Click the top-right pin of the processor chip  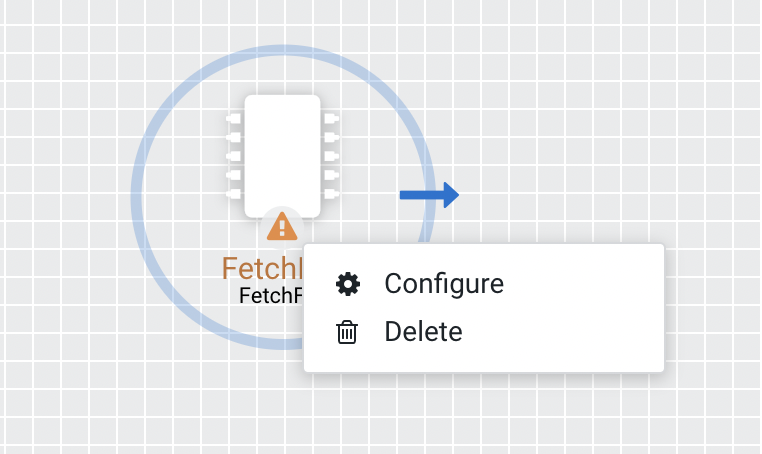(x=331, y=118)
